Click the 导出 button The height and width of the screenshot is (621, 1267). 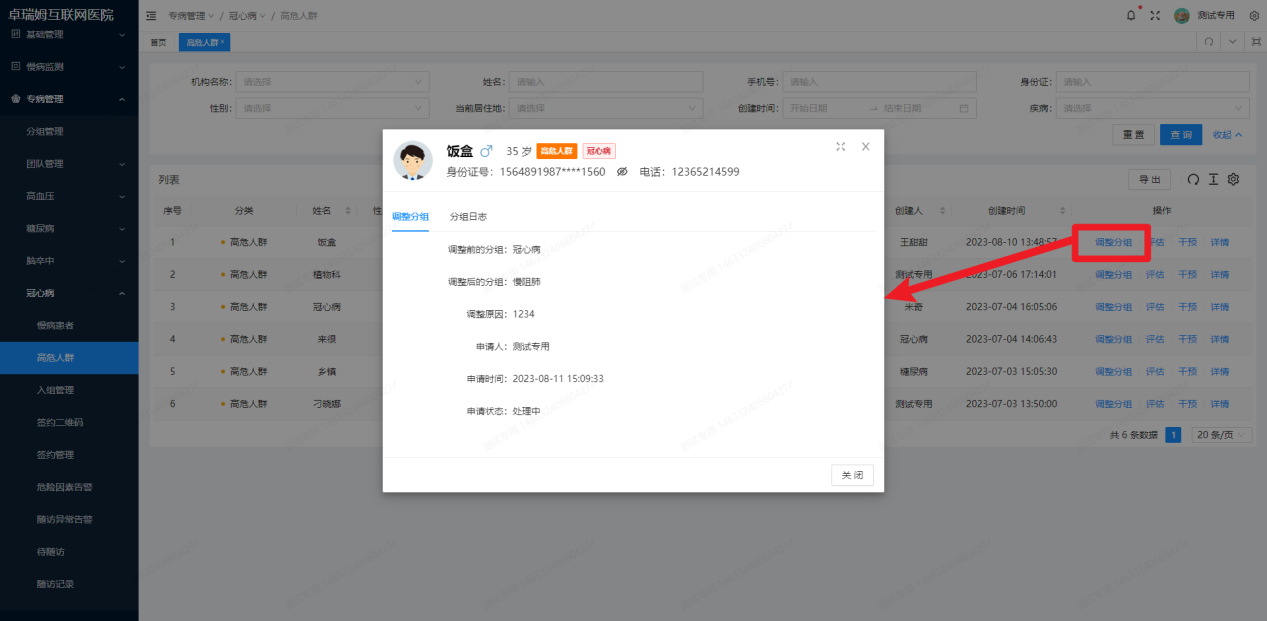[1150, 180]
